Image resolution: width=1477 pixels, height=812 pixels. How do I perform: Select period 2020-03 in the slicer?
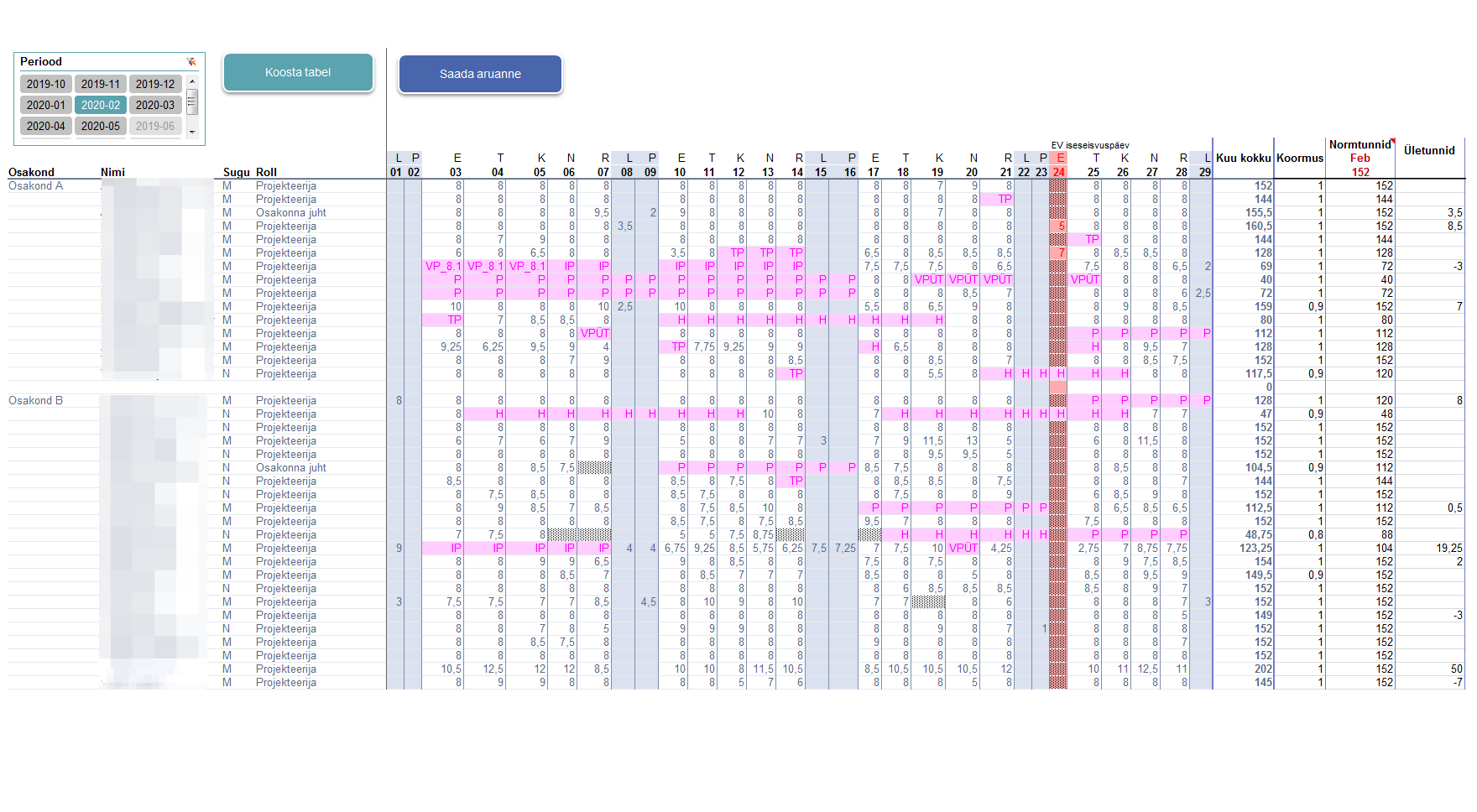coord(155,105)
